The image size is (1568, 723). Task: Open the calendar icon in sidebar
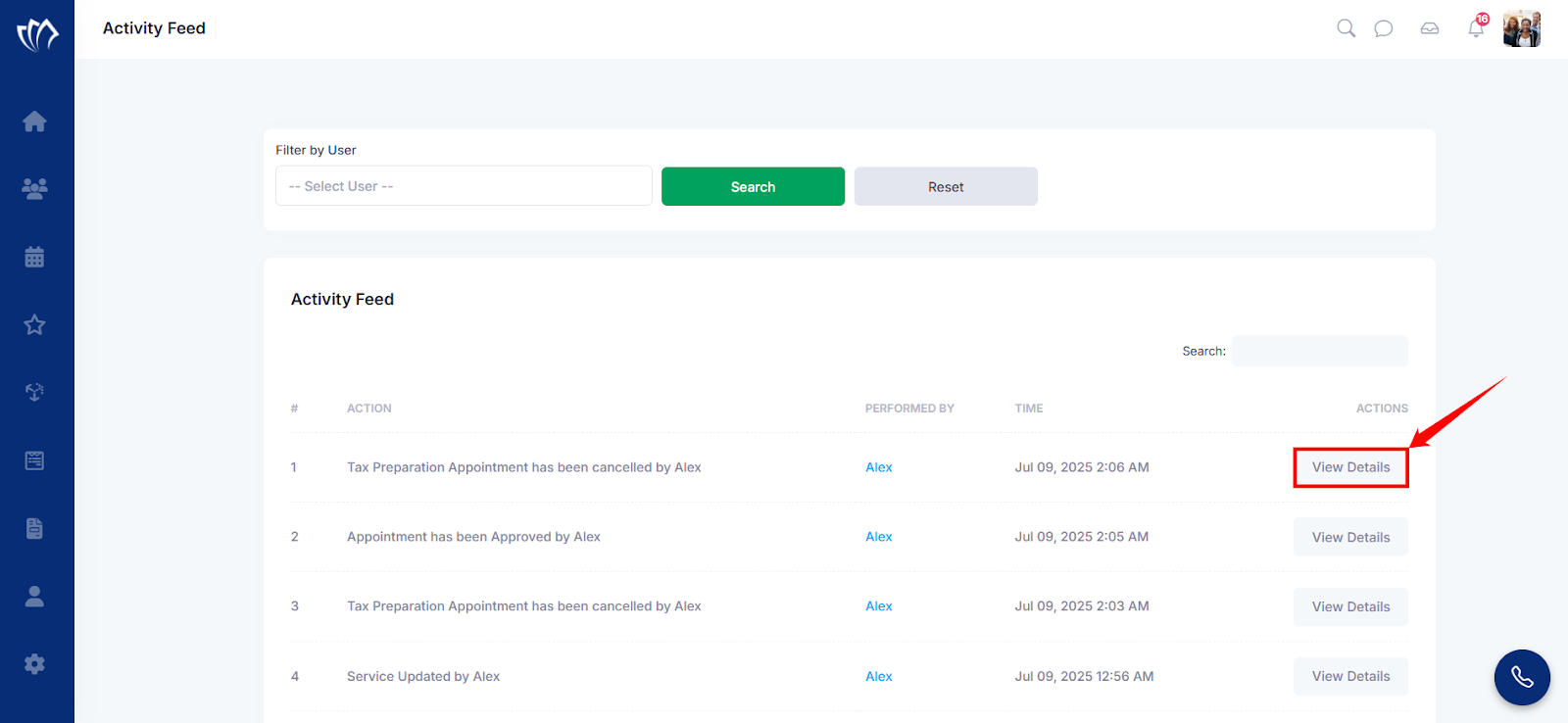click(34, 257)
